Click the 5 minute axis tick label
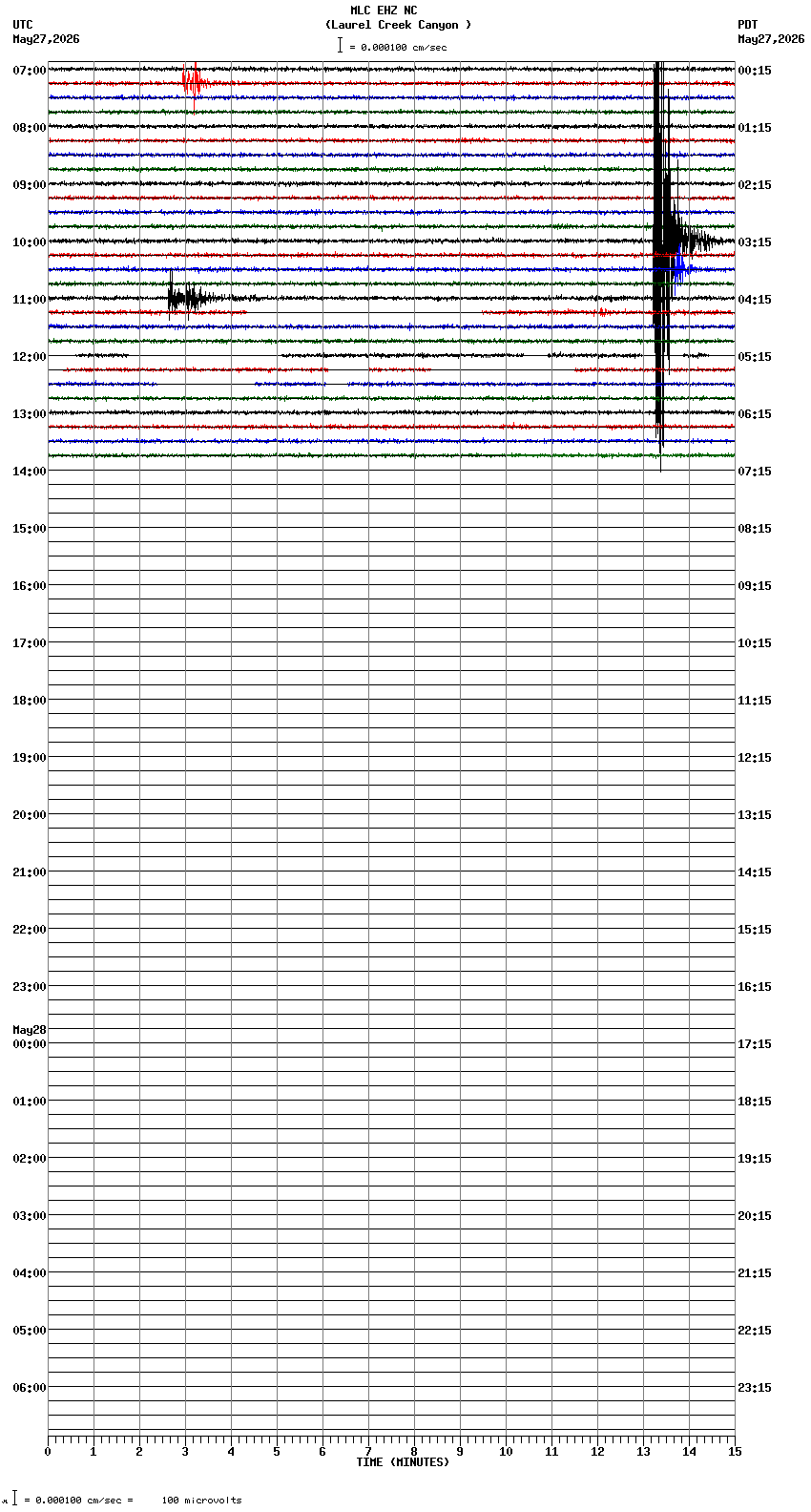This screenshot has width=811, height=1512. pos(277,1452)
